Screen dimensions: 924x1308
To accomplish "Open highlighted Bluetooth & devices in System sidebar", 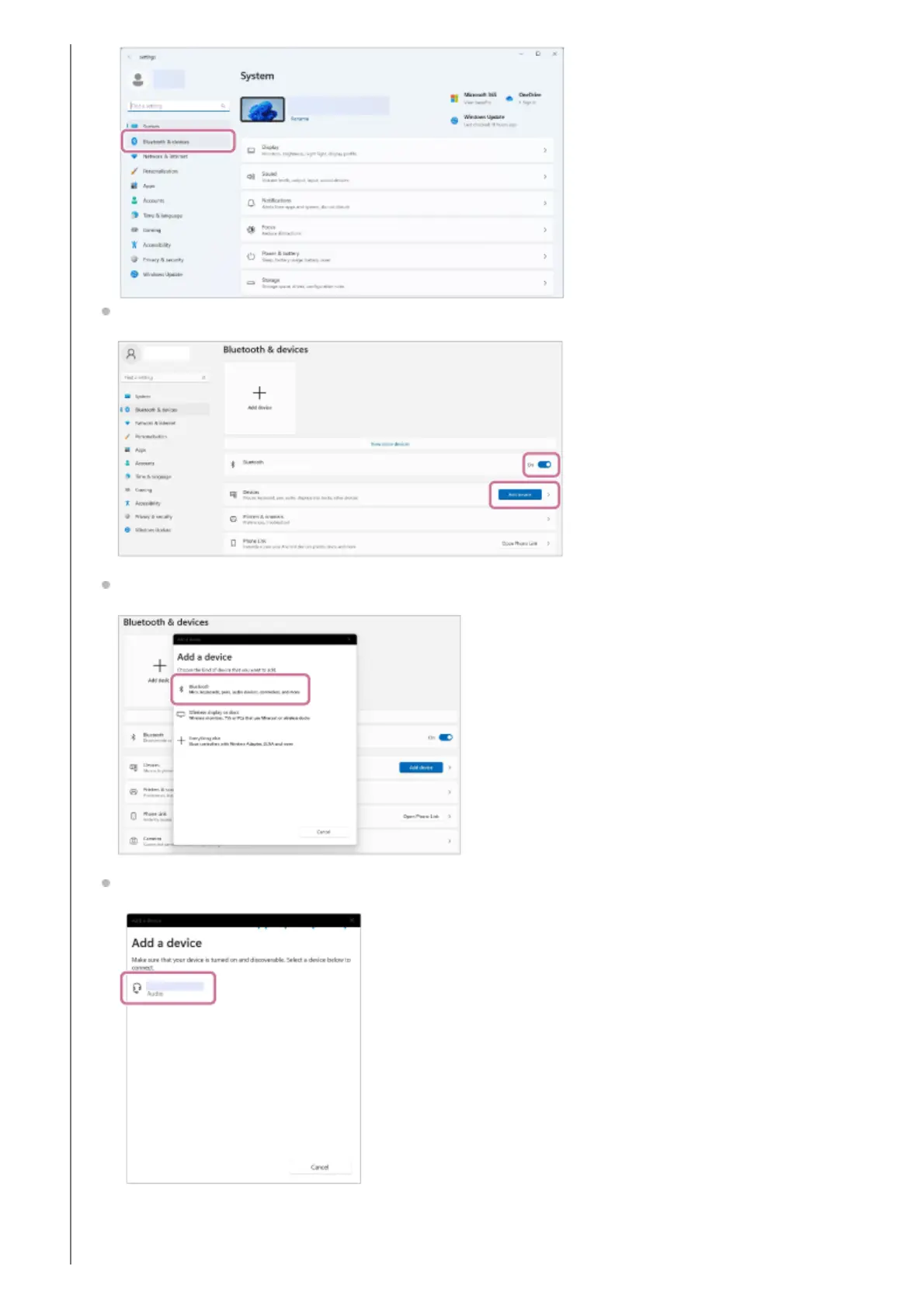I will coord(177,141).
